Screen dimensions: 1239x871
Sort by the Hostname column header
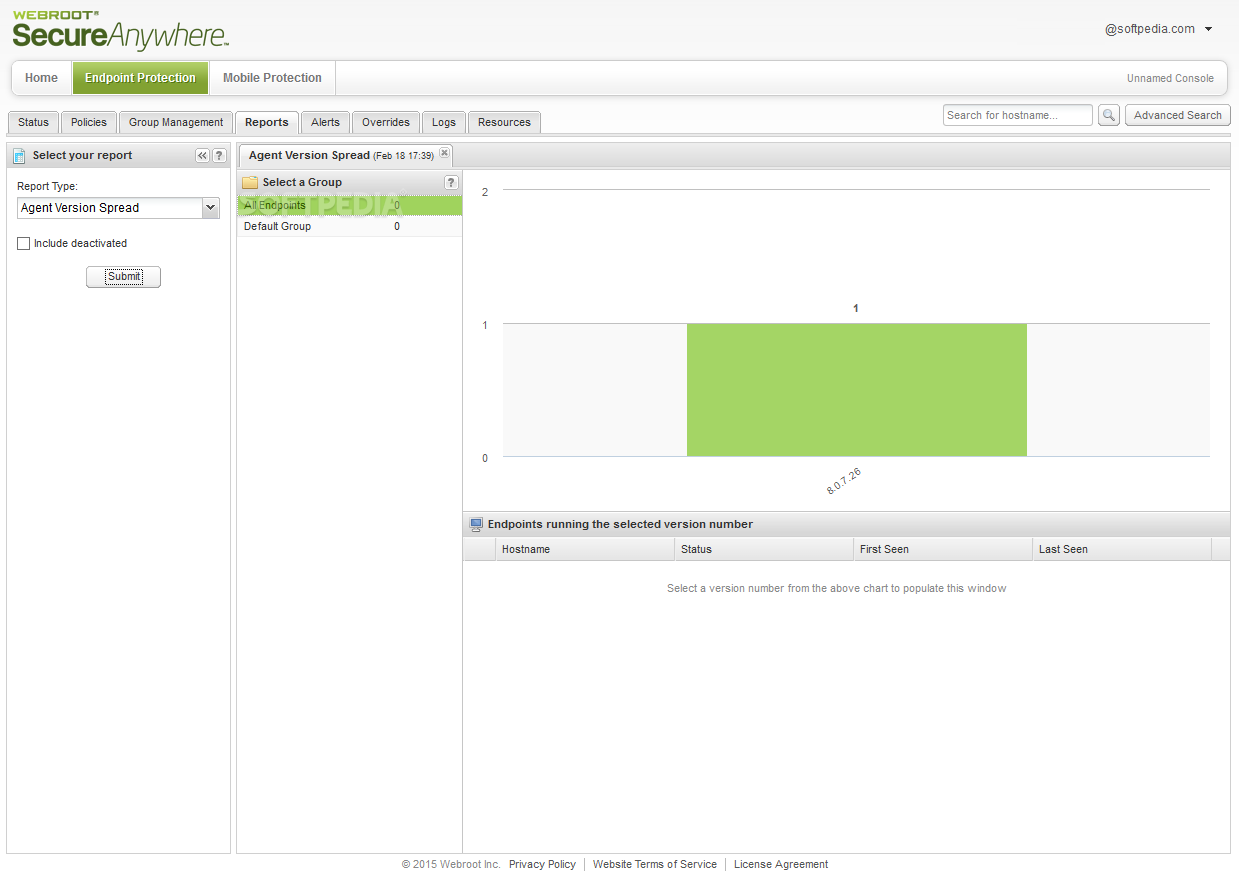pos(585,549)
